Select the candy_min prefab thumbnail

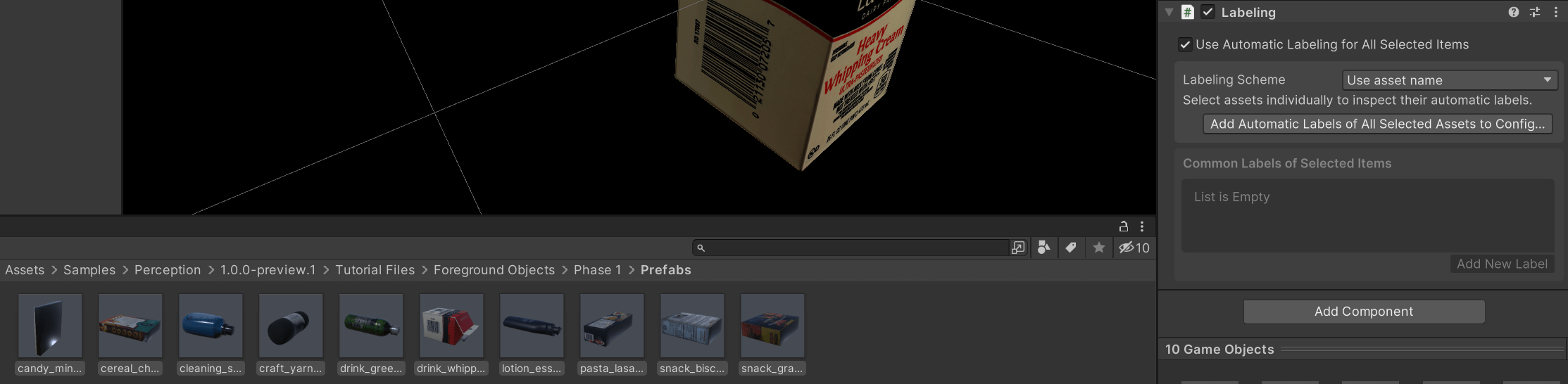pos(50,326)
